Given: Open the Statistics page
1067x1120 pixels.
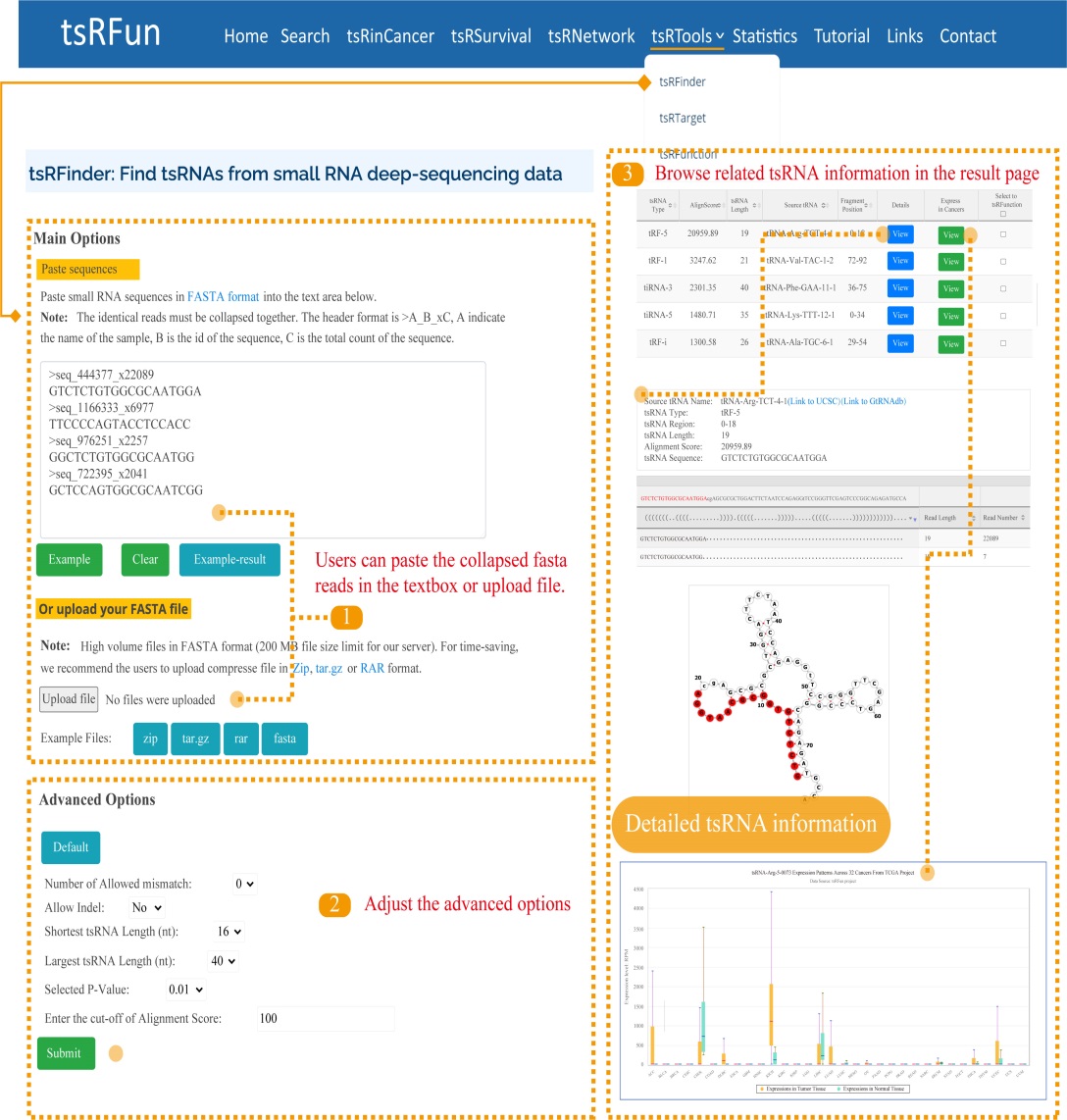Looking at the screenshot, I should pos(765,35).
